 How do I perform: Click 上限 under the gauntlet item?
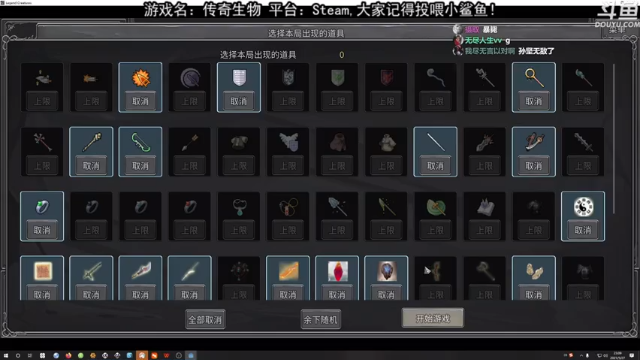[484, 166]
